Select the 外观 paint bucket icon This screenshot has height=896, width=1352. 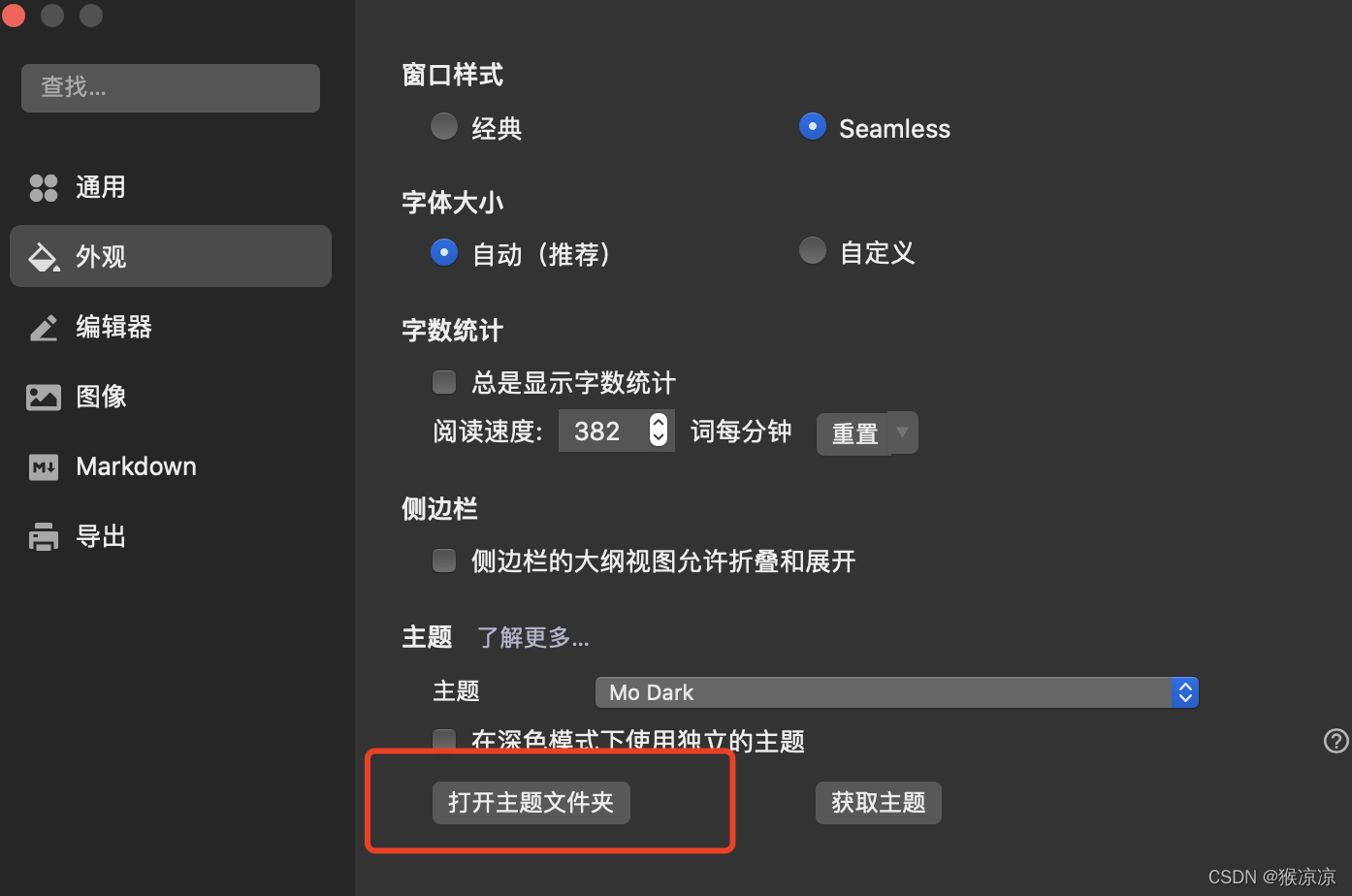(x=44, y=257)
